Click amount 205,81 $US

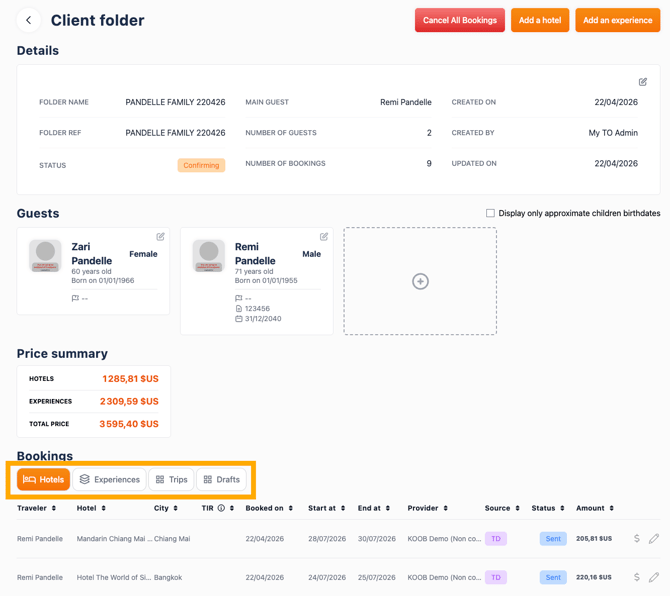[x=594, y=539]
